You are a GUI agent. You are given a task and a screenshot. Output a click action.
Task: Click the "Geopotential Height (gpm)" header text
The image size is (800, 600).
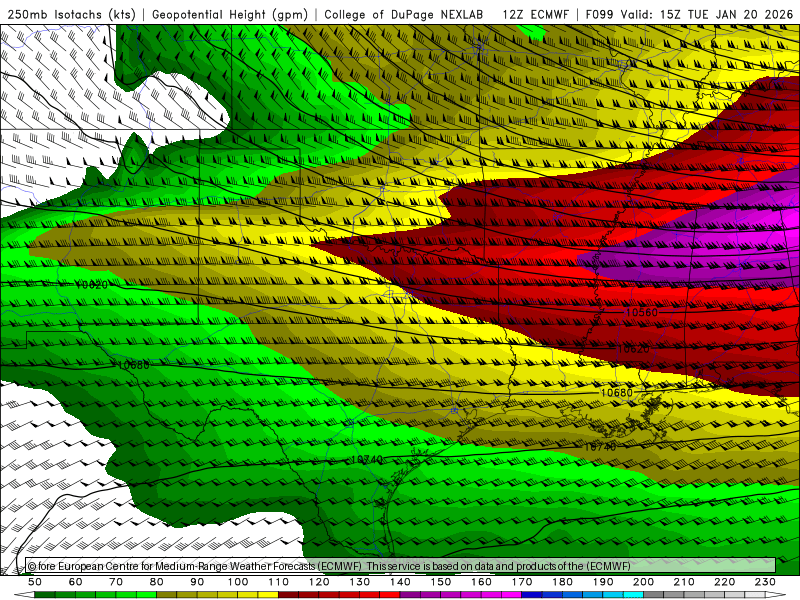pyautogui.click(x=230, y=15)
